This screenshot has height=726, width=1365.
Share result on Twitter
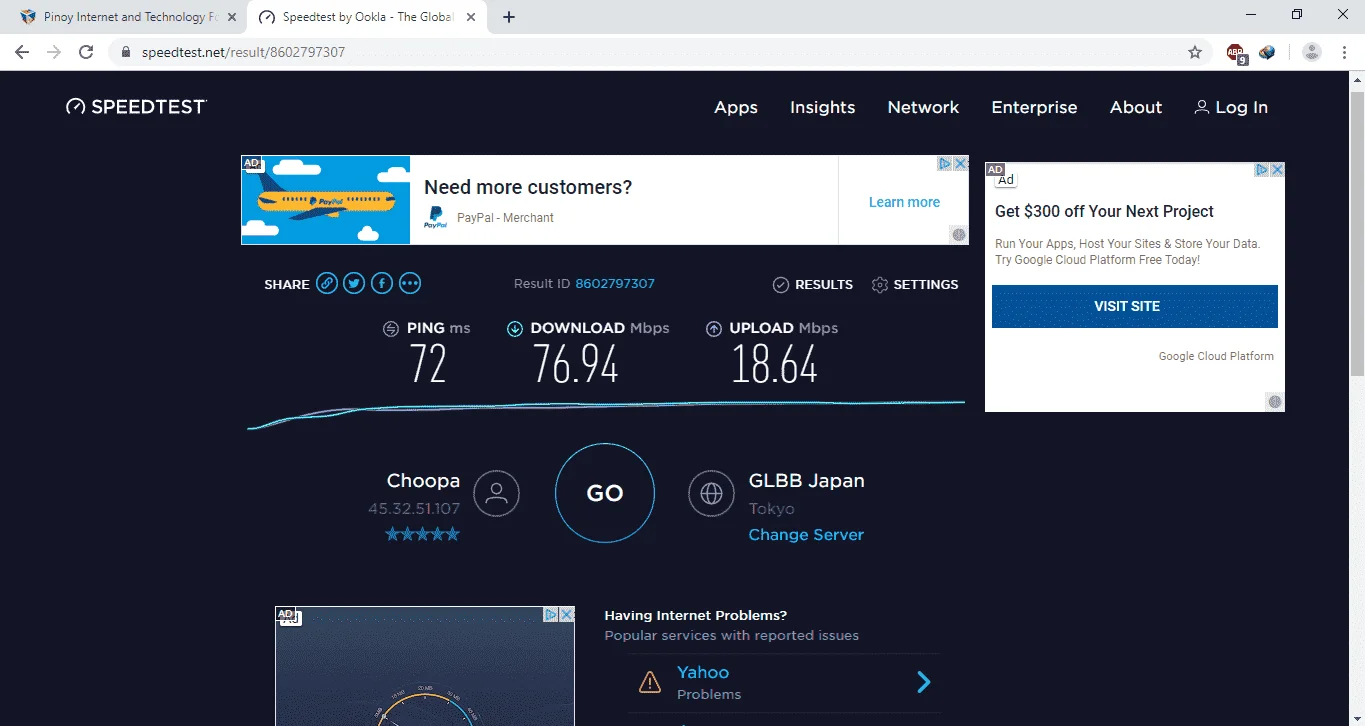click(x=354, y=284)
